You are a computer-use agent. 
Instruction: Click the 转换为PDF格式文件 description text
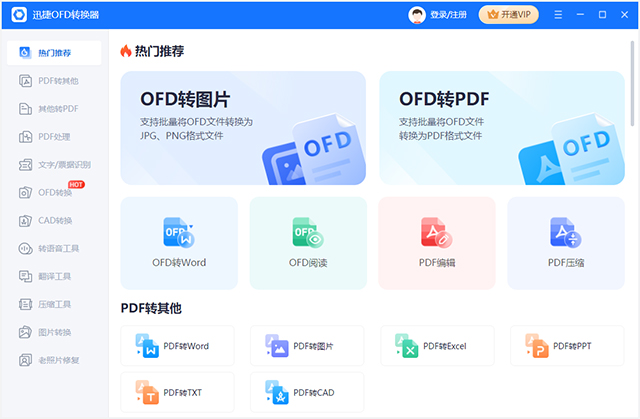coord(440,135)
